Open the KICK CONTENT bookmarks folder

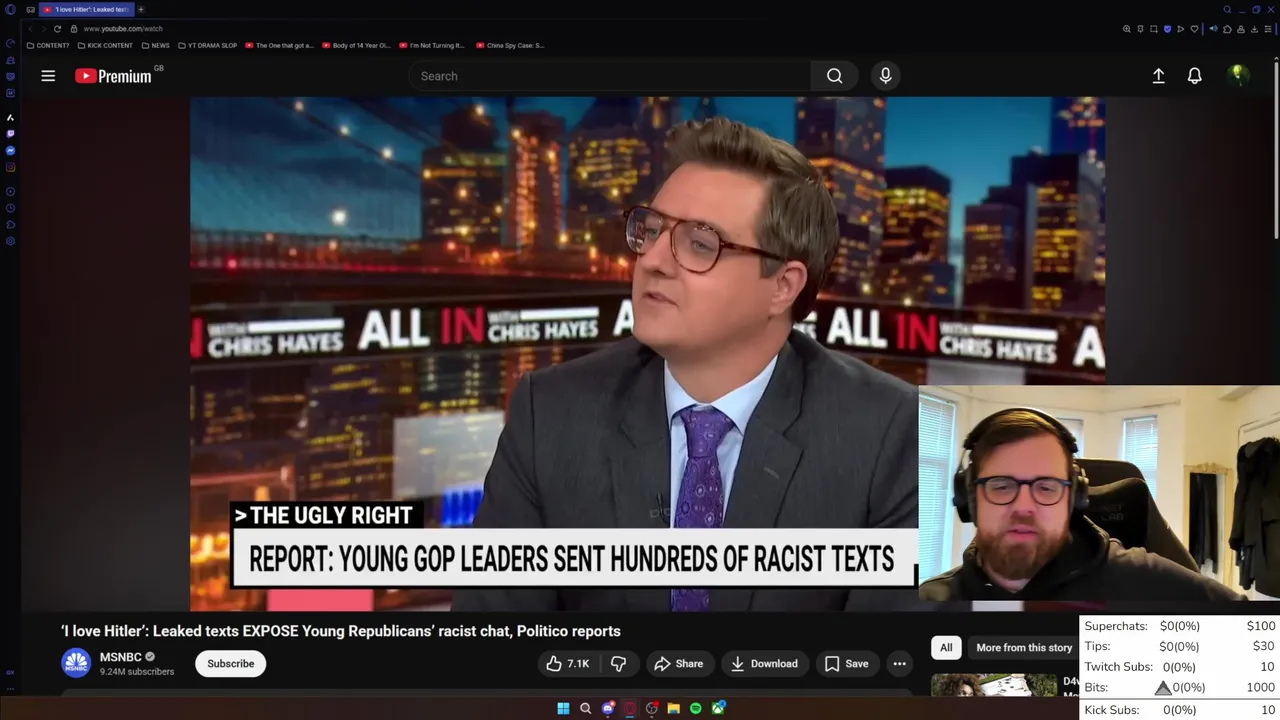click(104, 45)
